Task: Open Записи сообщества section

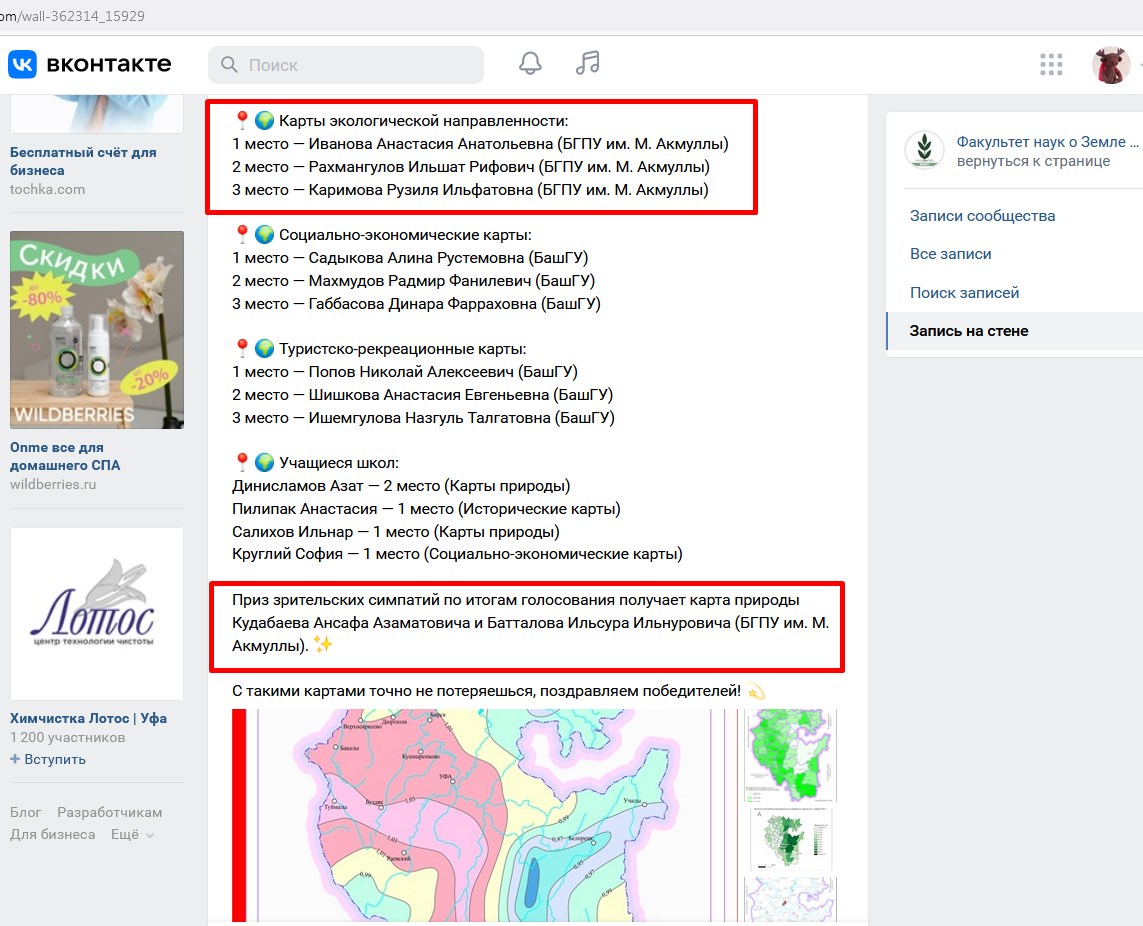Action: 982,216
